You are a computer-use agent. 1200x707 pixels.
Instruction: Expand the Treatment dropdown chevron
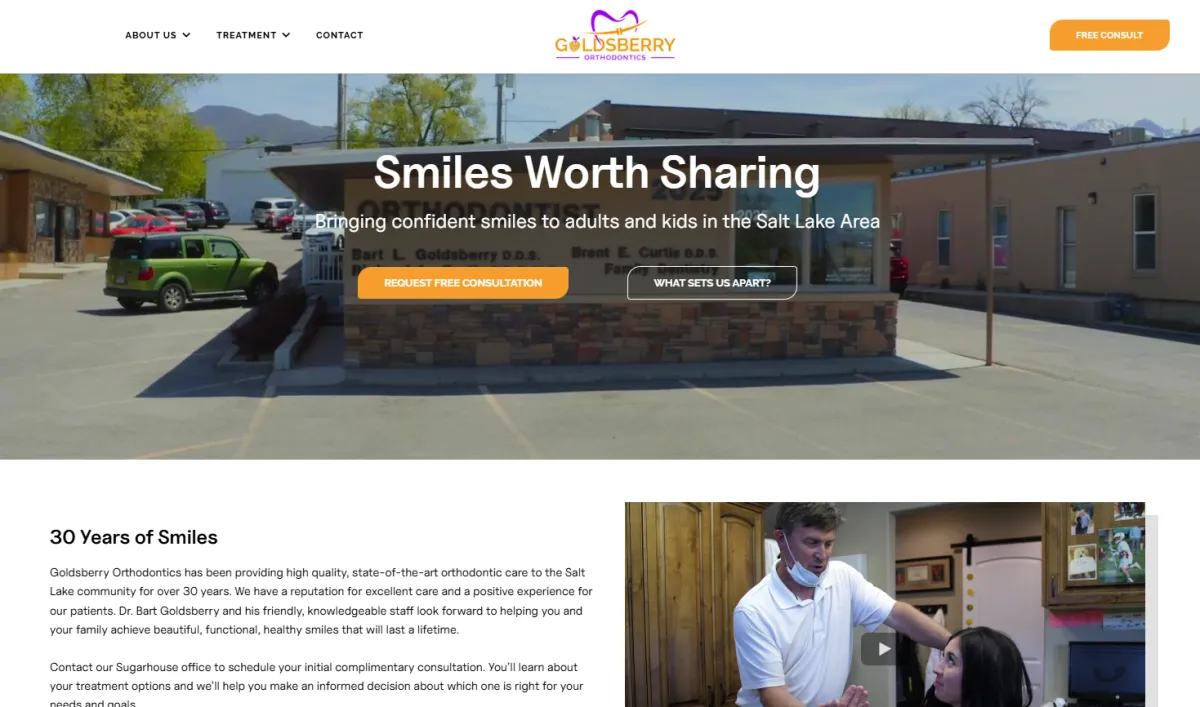286,35
